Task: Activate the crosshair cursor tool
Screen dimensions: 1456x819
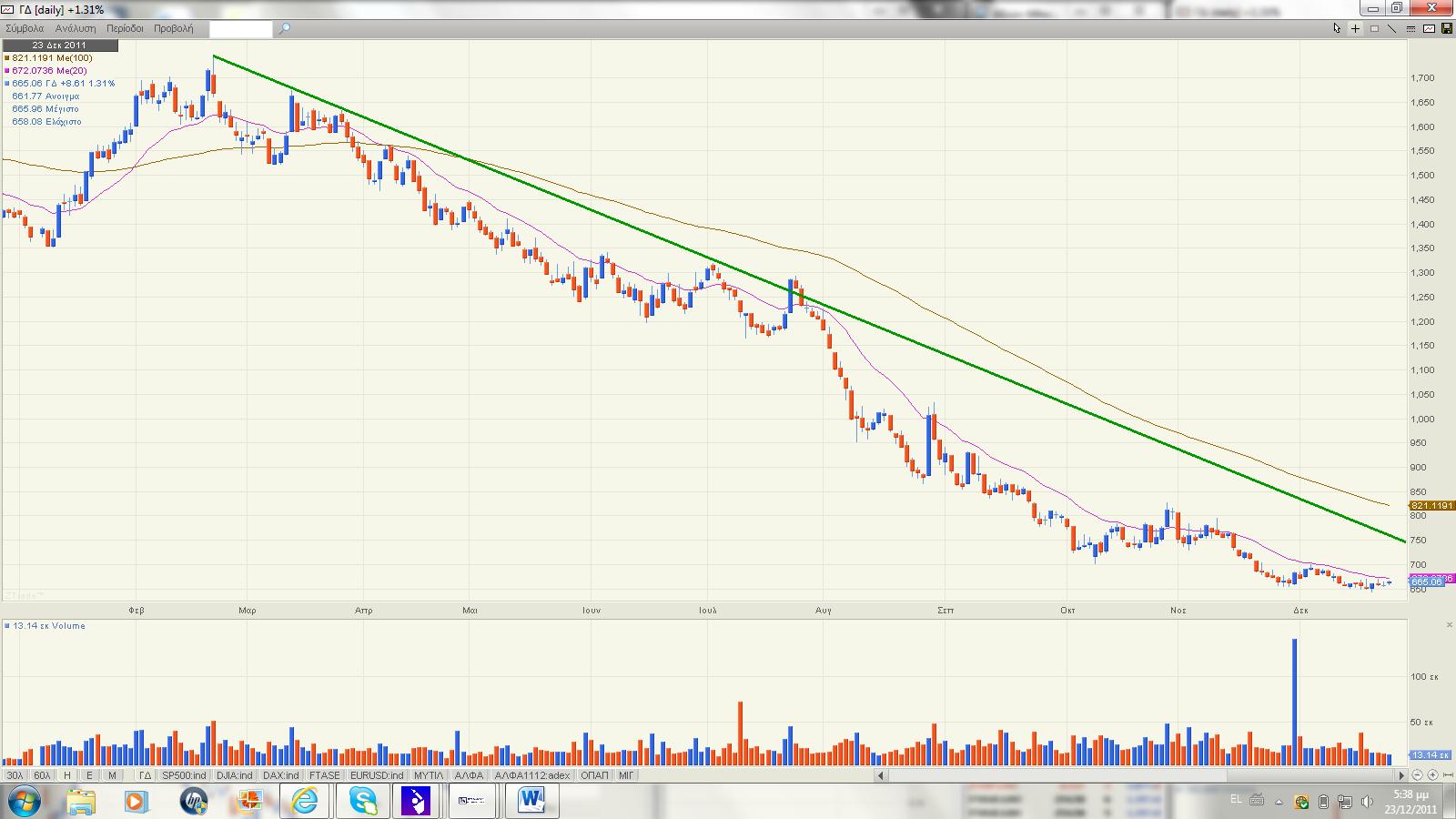Action: [x=1355, y=28]
